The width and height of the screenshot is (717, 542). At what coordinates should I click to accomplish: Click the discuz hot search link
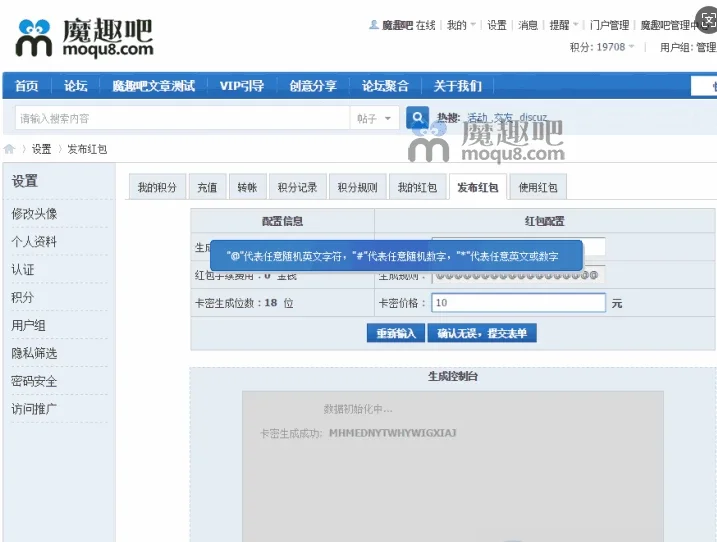tap(533, 118)
